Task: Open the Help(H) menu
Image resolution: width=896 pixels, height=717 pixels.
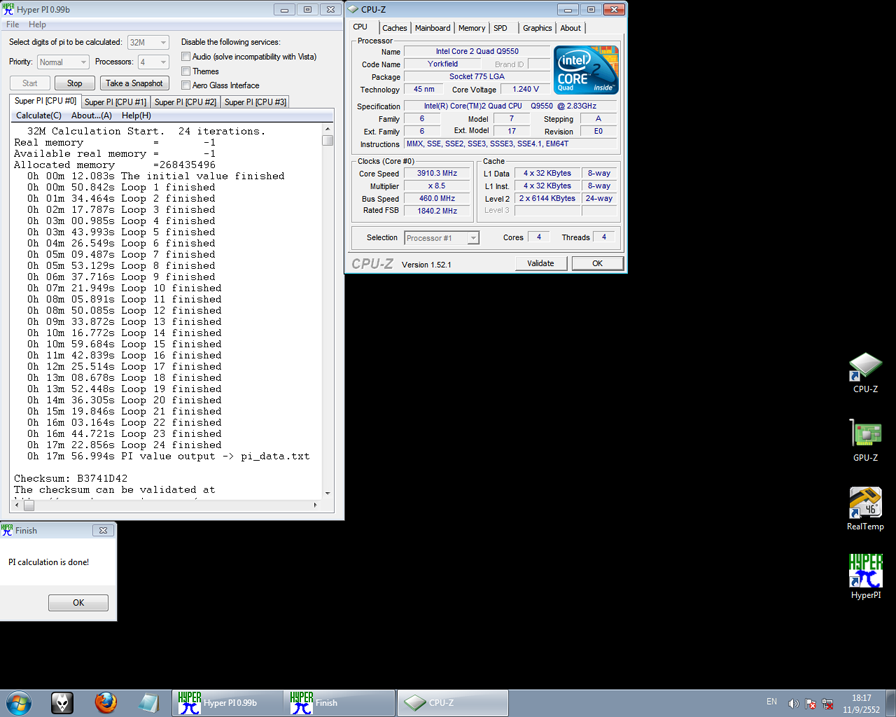Action: [x=136, y=115]
